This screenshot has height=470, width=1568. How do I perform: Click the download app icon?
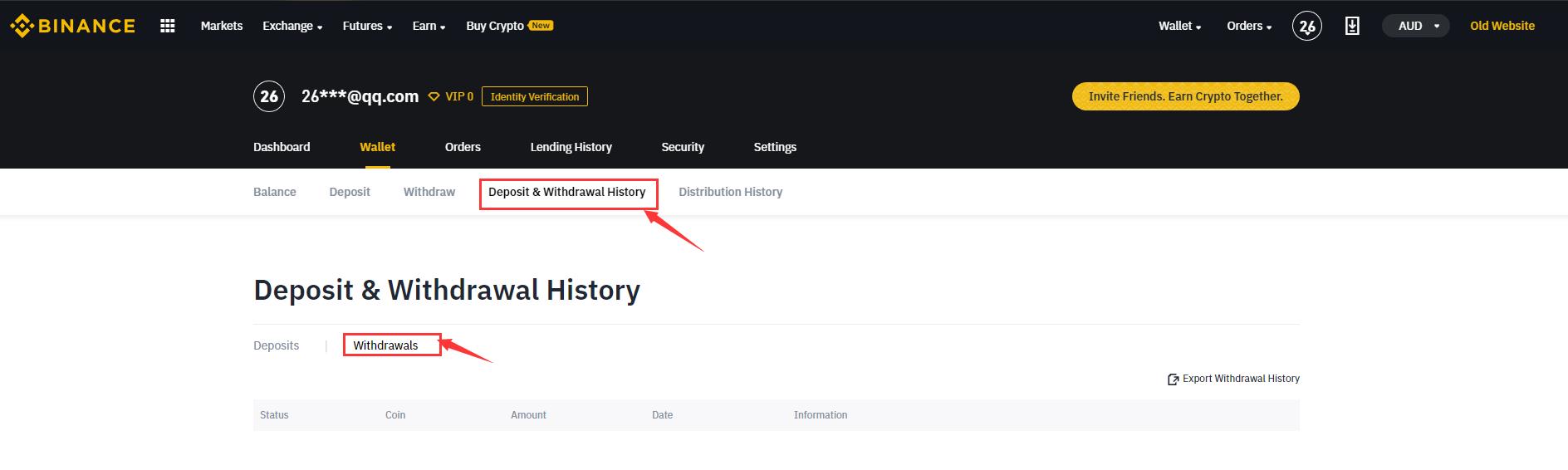pyautogui.click(x=1352, y=26)
